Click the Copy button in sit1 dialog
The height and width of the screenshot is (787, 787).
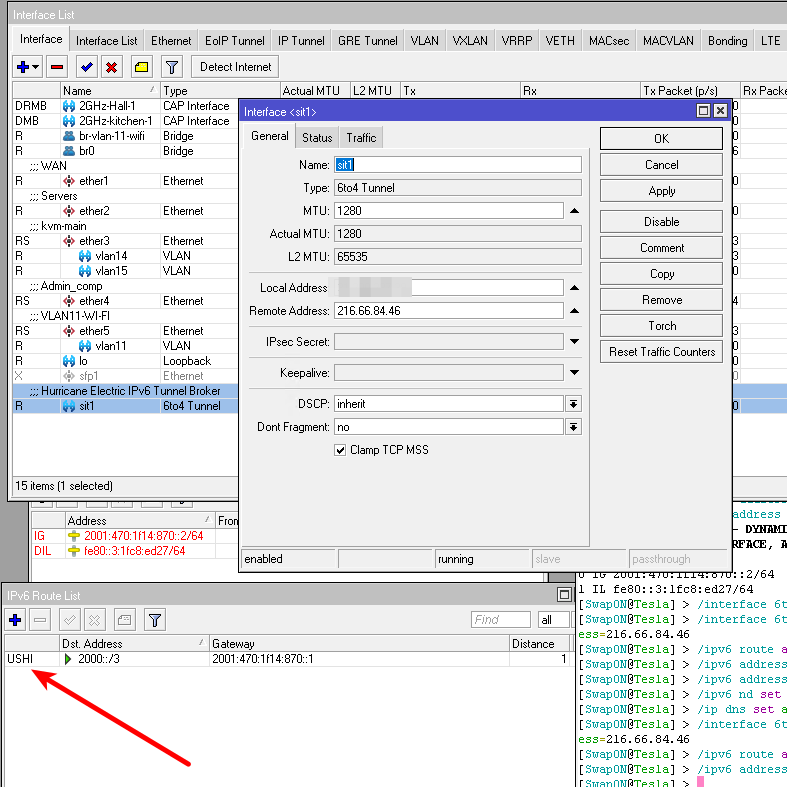[x=662, y=274]
